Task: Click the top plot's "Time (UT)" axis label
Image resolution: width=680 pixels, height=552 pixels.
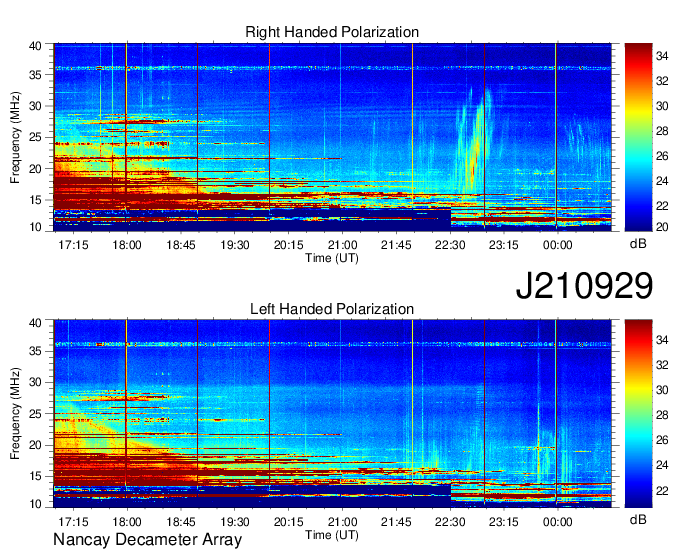Action: [332, 258]
